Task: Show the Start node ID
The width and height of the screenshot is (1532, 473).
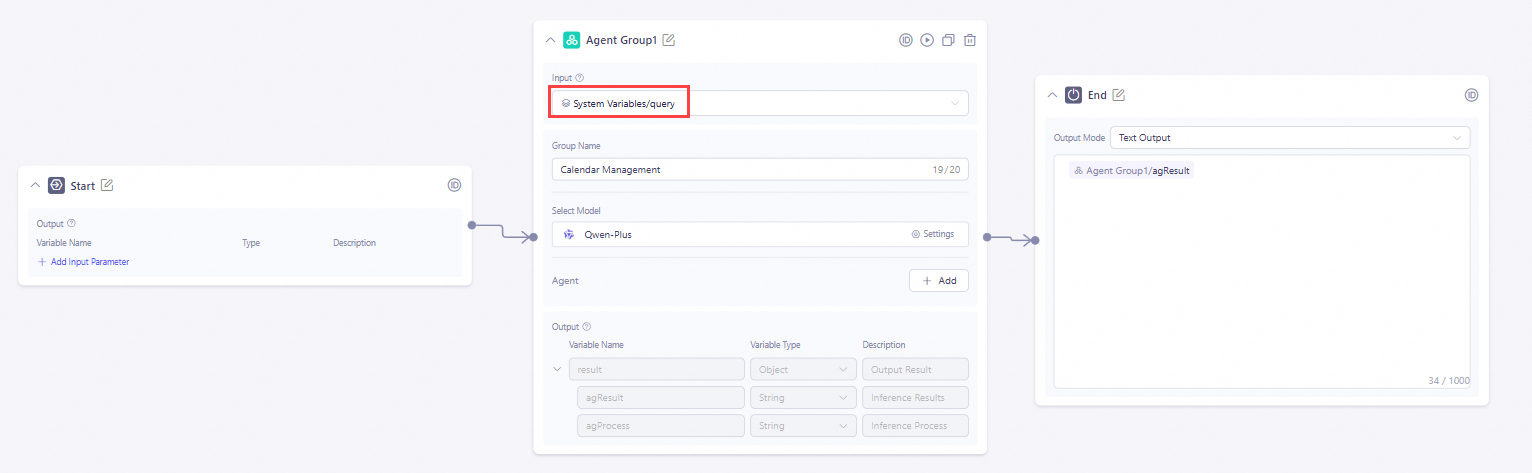Action: pos(454,185)
